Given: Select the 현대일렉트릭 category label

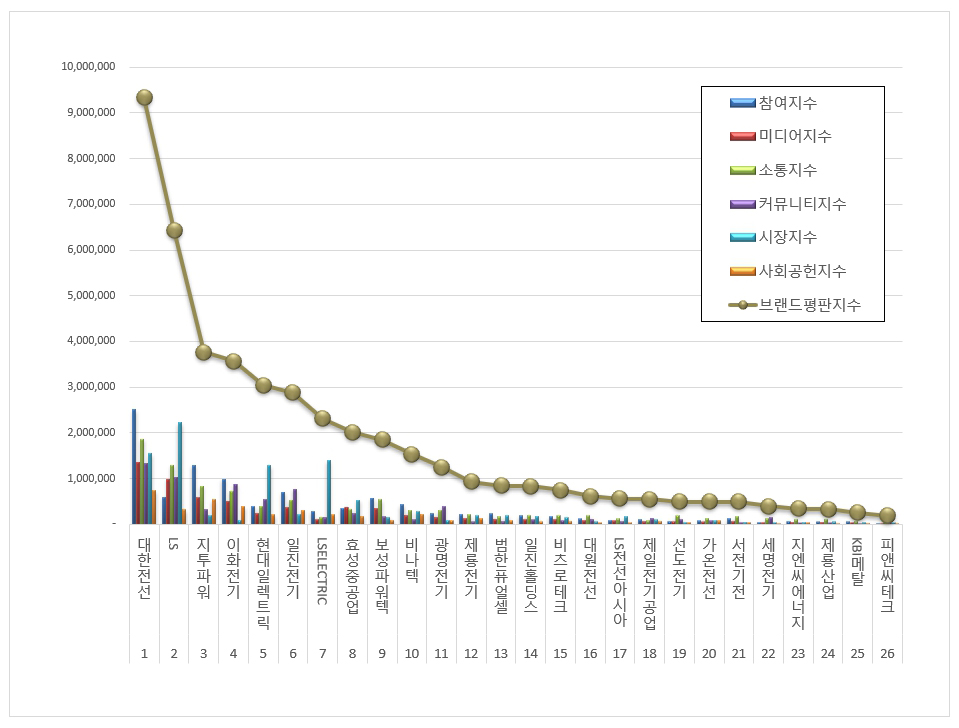Looking at the screenshot, I should tap(263, 582).
